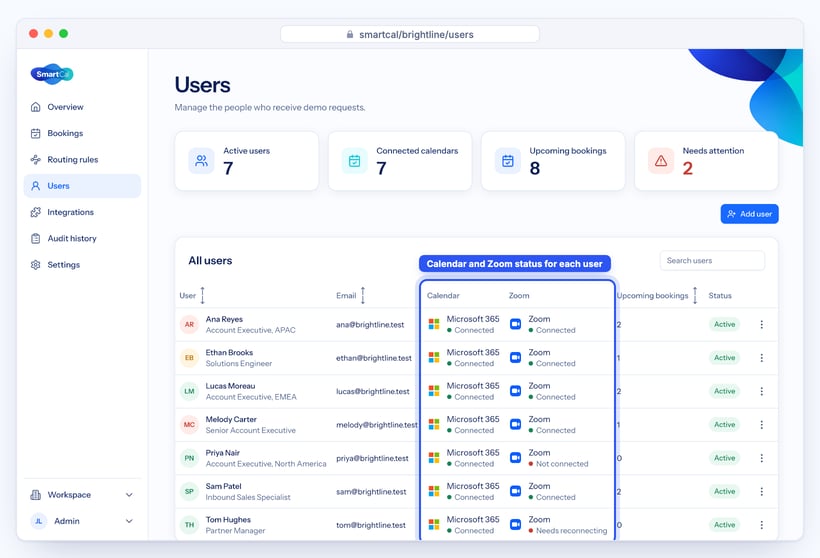Image resolution: width=820 pixels, height=558 pixels.
Task: Open the Overview page
Action: [82, 107]
